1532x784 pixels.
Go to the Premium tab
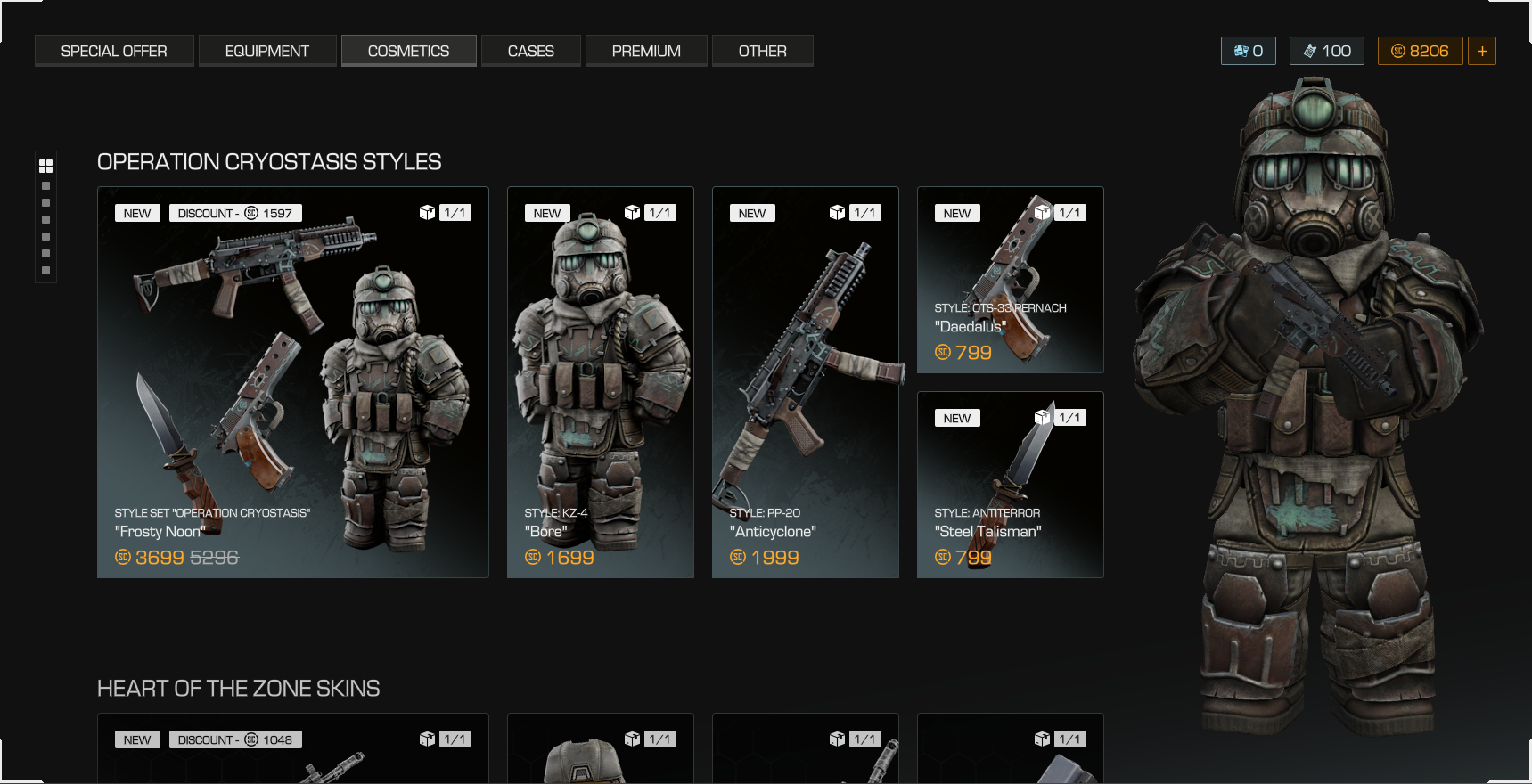646,51
